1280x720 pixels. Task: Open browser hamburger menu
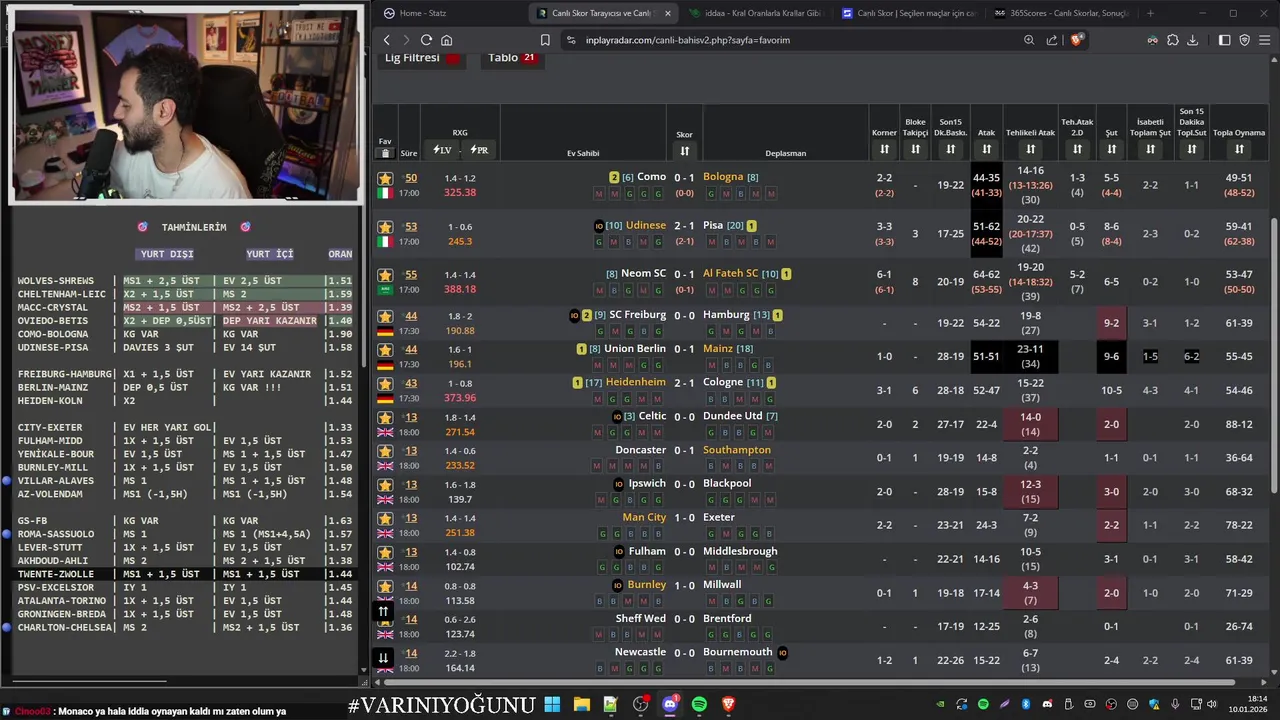point(1264,40)
